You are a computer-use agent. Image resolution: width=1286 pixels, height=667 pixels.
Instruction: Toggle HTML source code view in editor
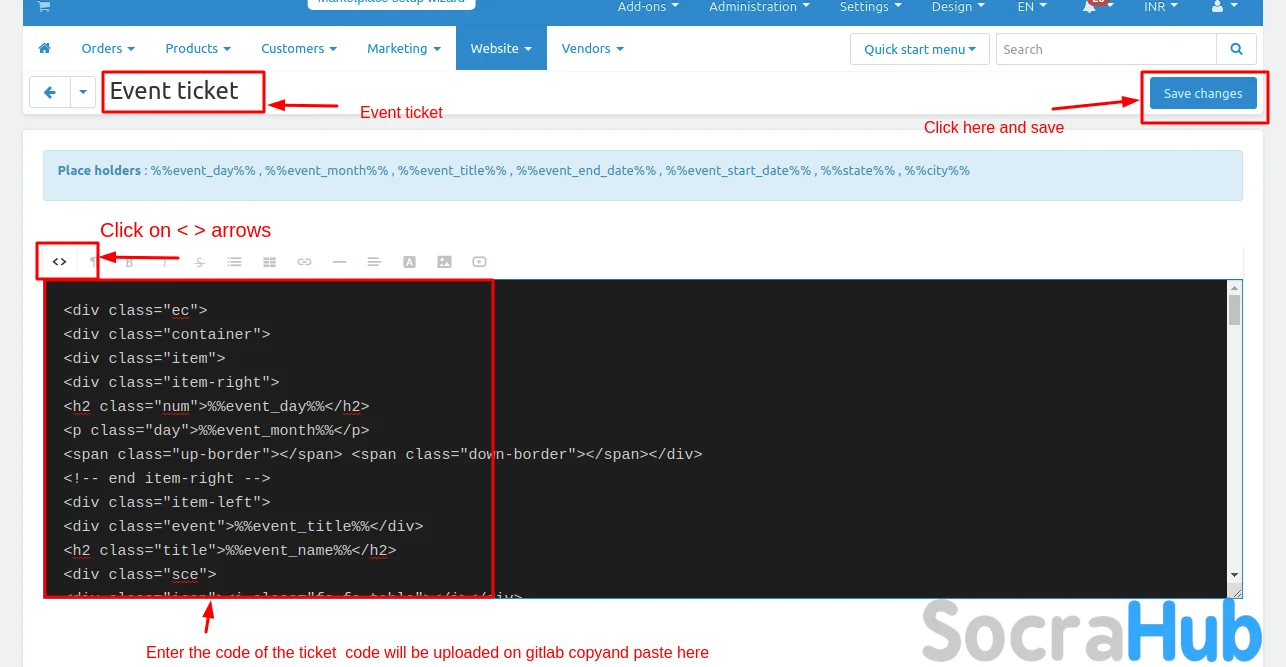[x=60, y=262]
